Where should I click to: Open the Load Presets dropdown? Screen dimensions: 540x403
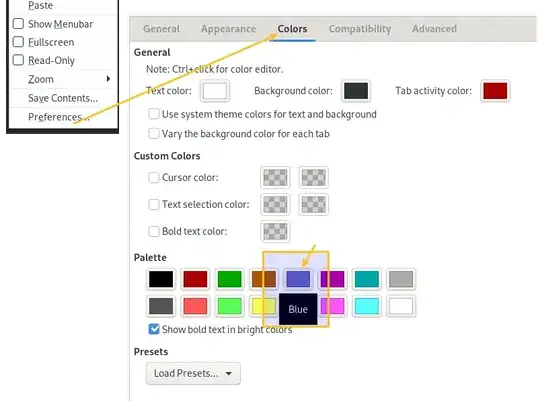click(193, 373)
